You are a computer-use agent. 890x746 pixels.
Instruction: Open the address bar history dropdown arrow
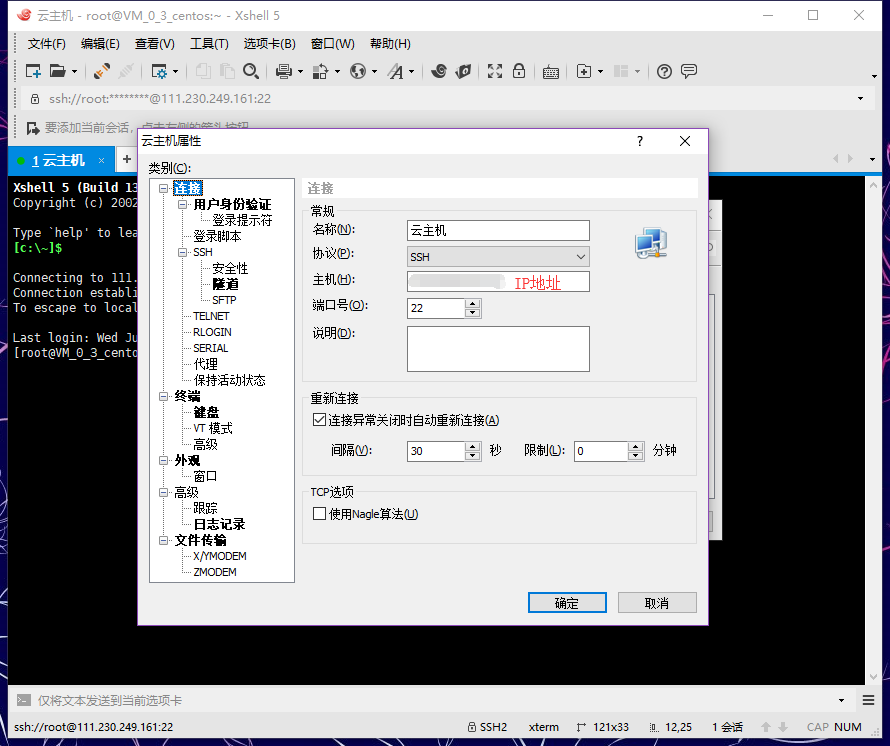point(860,99)
